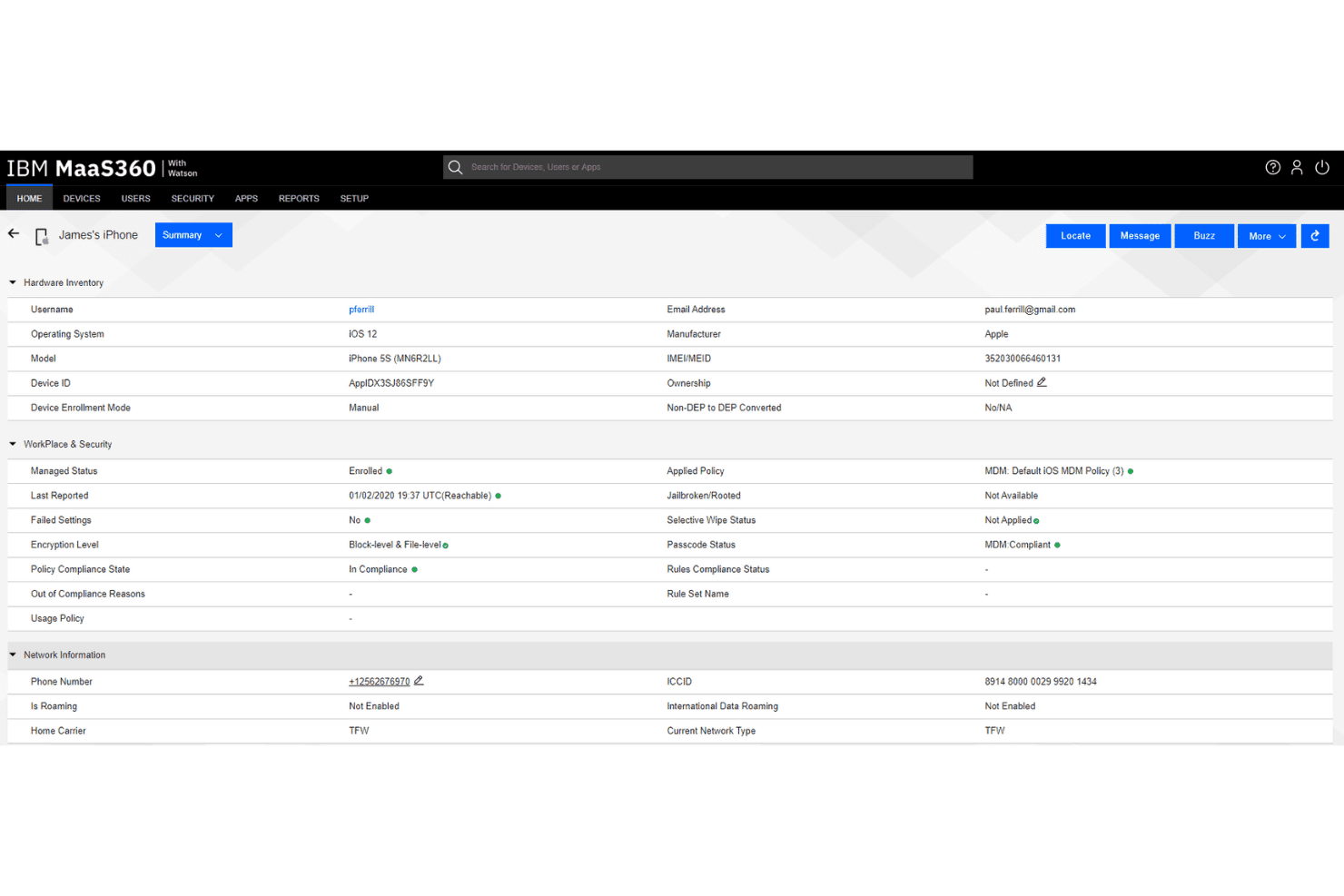Click the iPhone 5S (MN6R2LL) model value
Viewport: 1344px width, 896px height.
pyautogui.click(x=395, y=359)
